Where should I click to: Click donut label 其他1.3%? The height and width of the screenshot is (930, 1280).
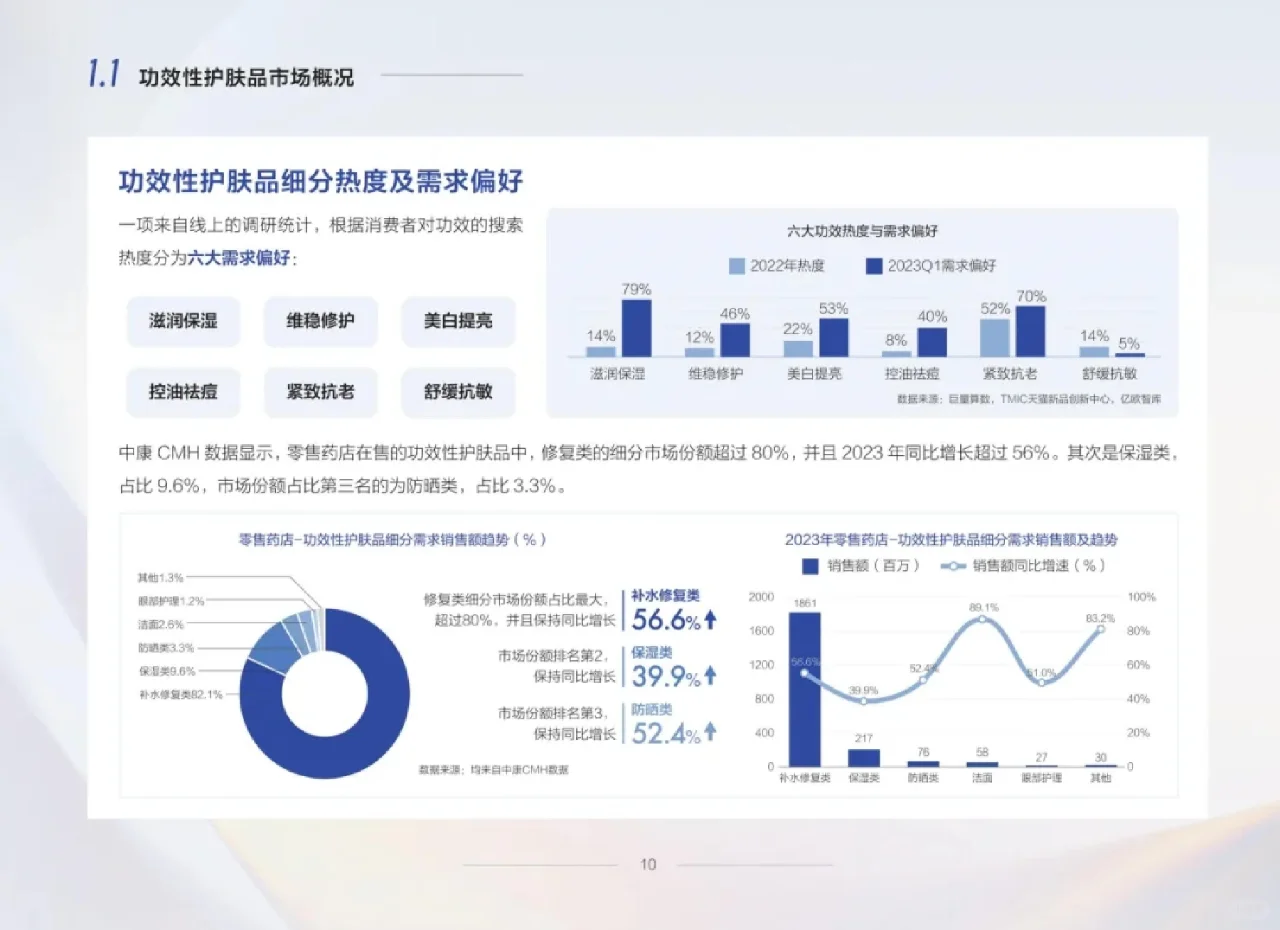click(161, 578)
